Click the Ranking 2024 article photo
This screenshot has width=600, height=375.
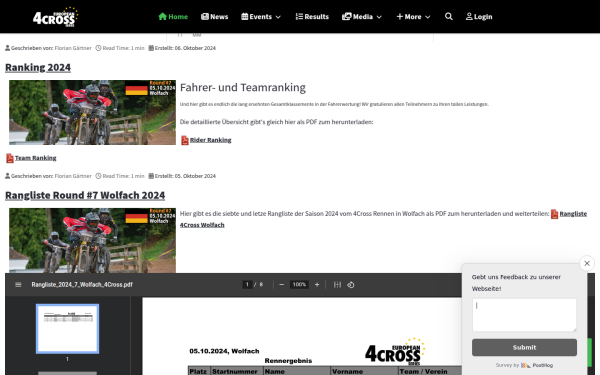click(x=92, y=112)
